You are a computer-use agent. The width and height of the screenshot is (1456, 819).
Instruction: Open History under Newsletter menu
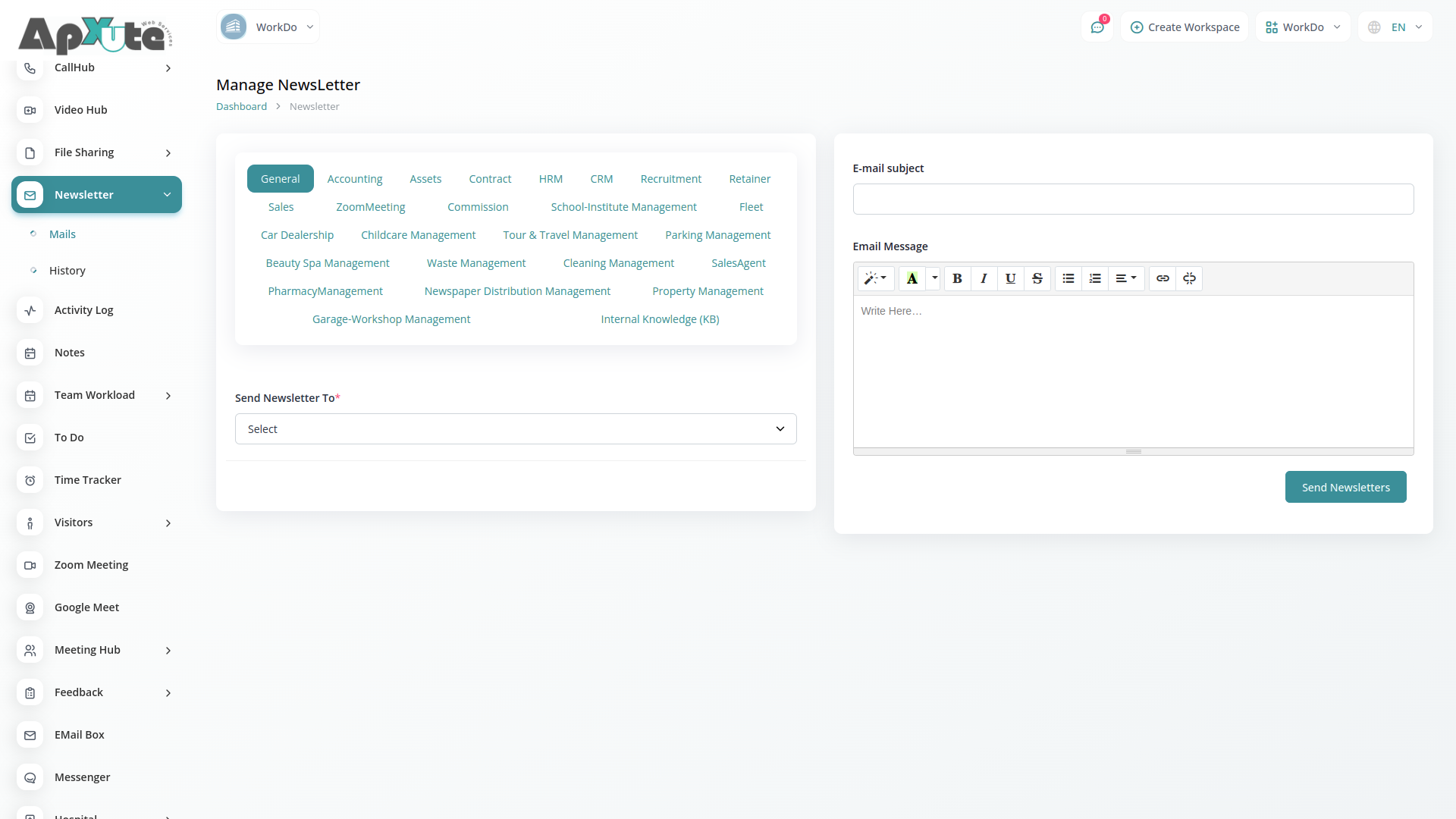(67, 271)
